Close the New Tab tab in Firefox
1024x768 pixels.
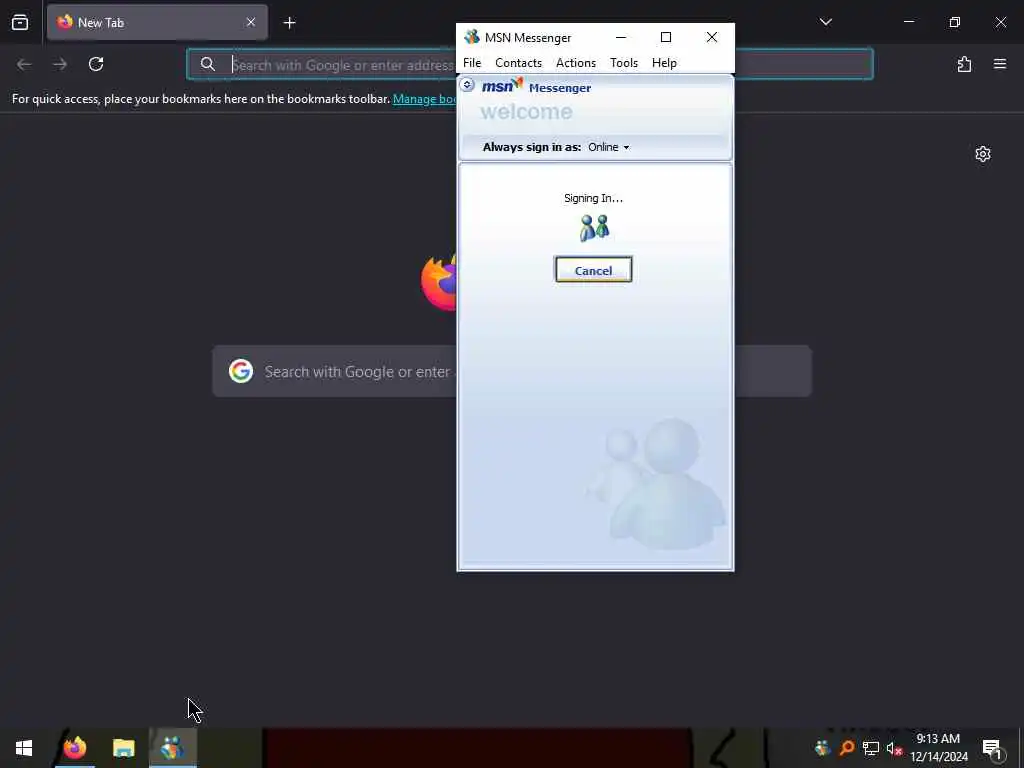[250, 22]
